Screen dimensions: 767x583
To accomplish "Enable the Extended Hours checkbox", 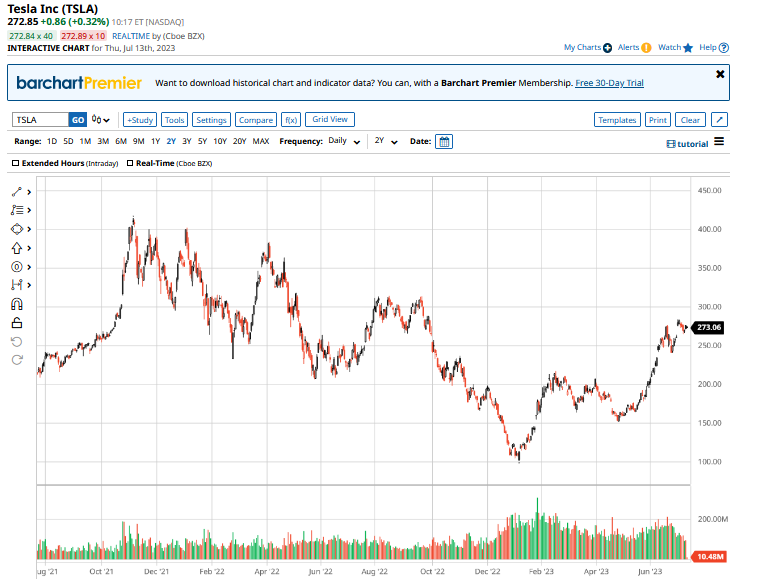I will (x=15, y=163).
